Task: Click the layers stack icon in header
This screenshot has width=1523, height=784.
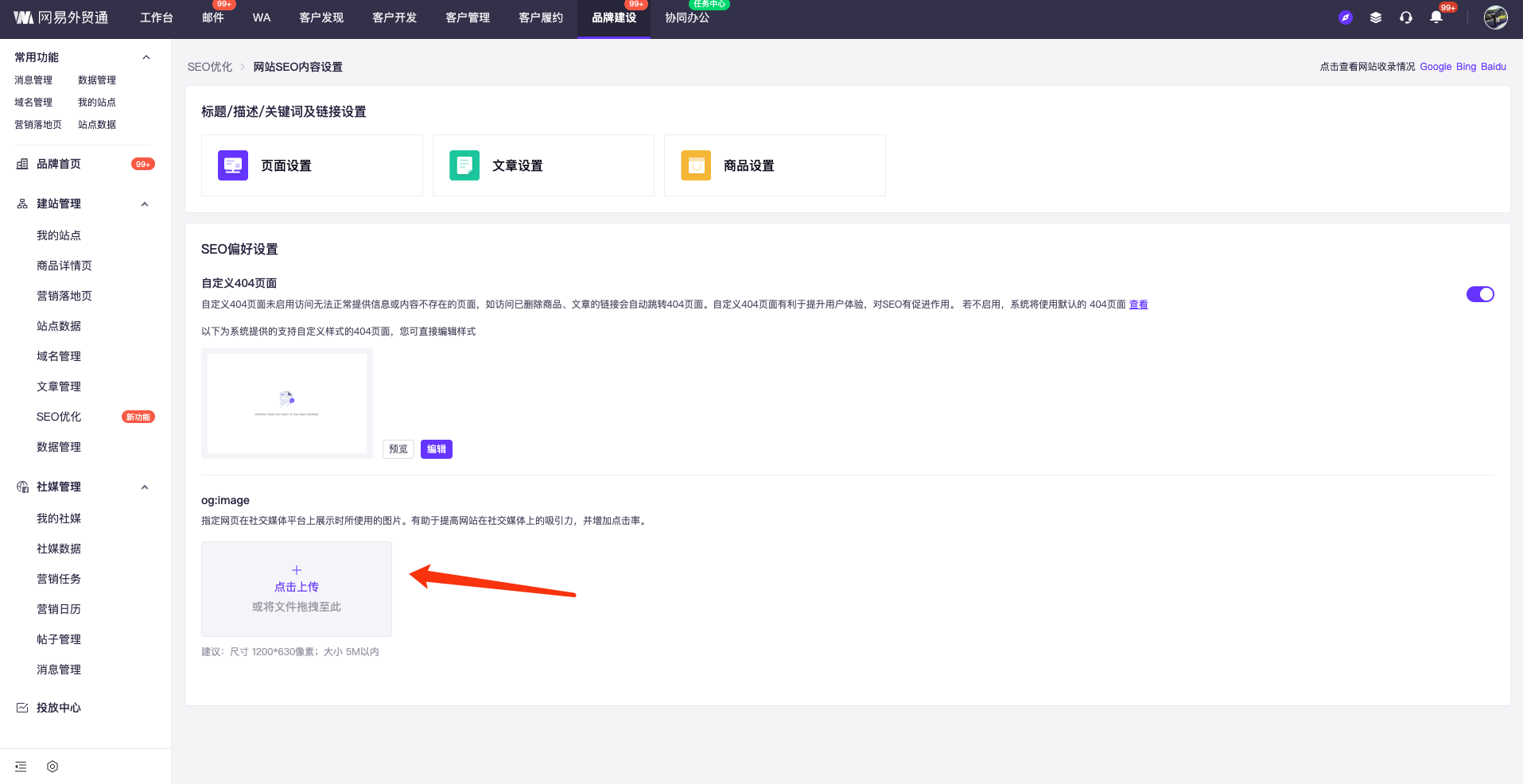Action: coord(1375,17)
